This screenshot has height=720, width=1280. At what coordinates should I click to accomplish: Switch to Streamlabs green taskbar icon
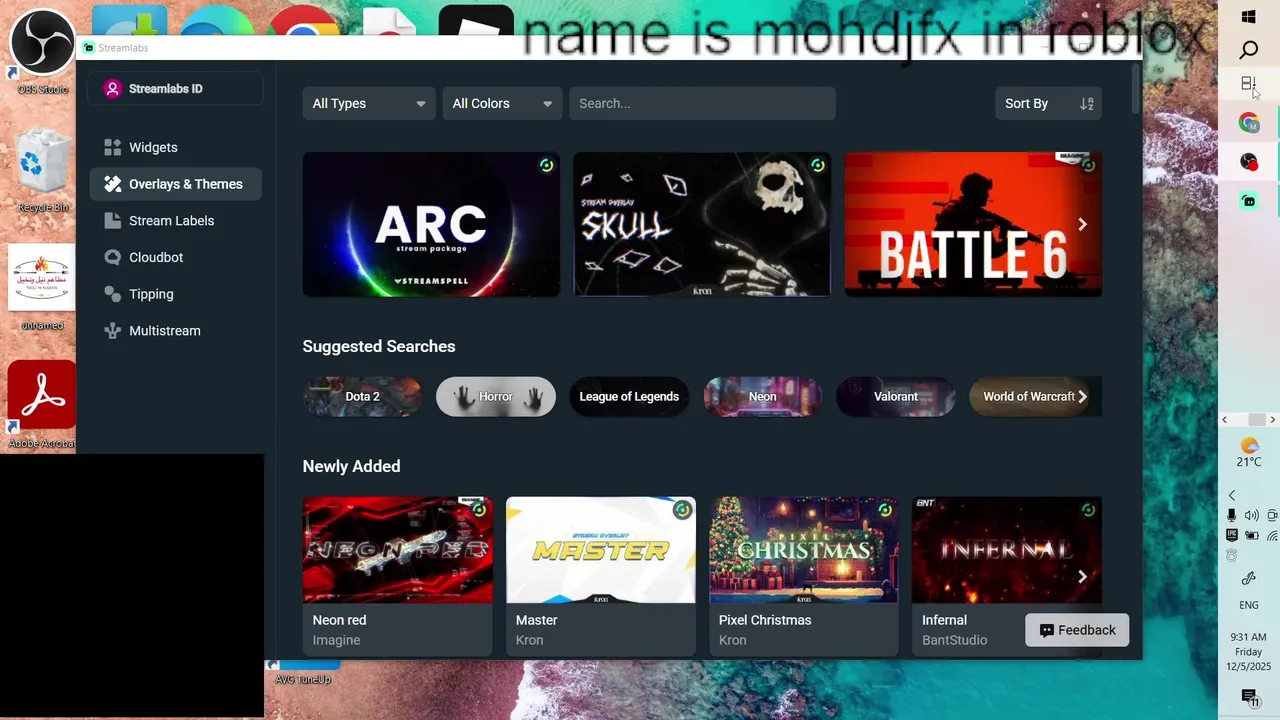[x=1249, y=201]
